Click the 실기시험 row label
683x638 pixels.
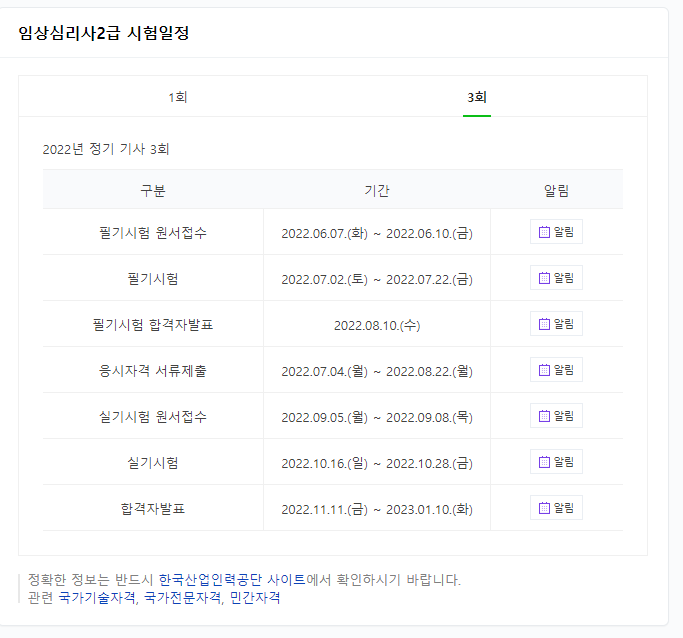click(153, 462)
